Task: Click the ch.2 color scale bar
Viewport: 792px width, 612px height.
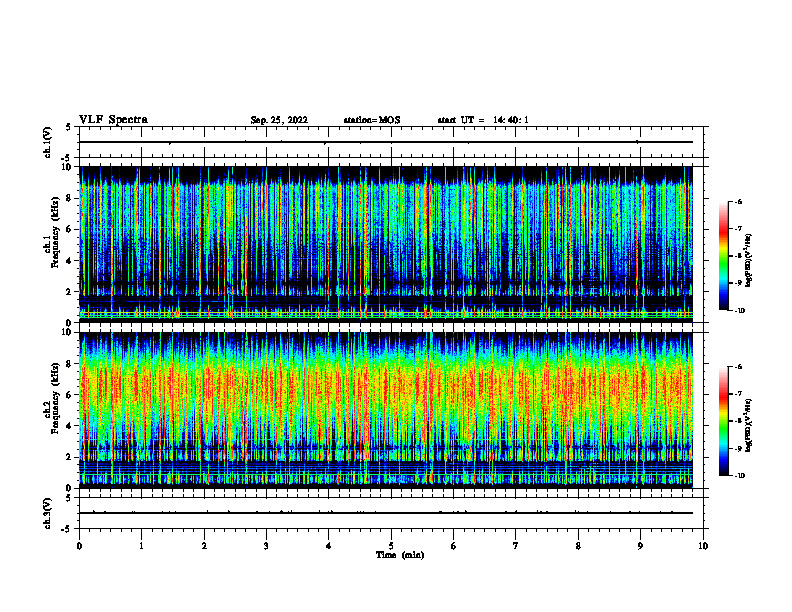Action: coord(724,421)
